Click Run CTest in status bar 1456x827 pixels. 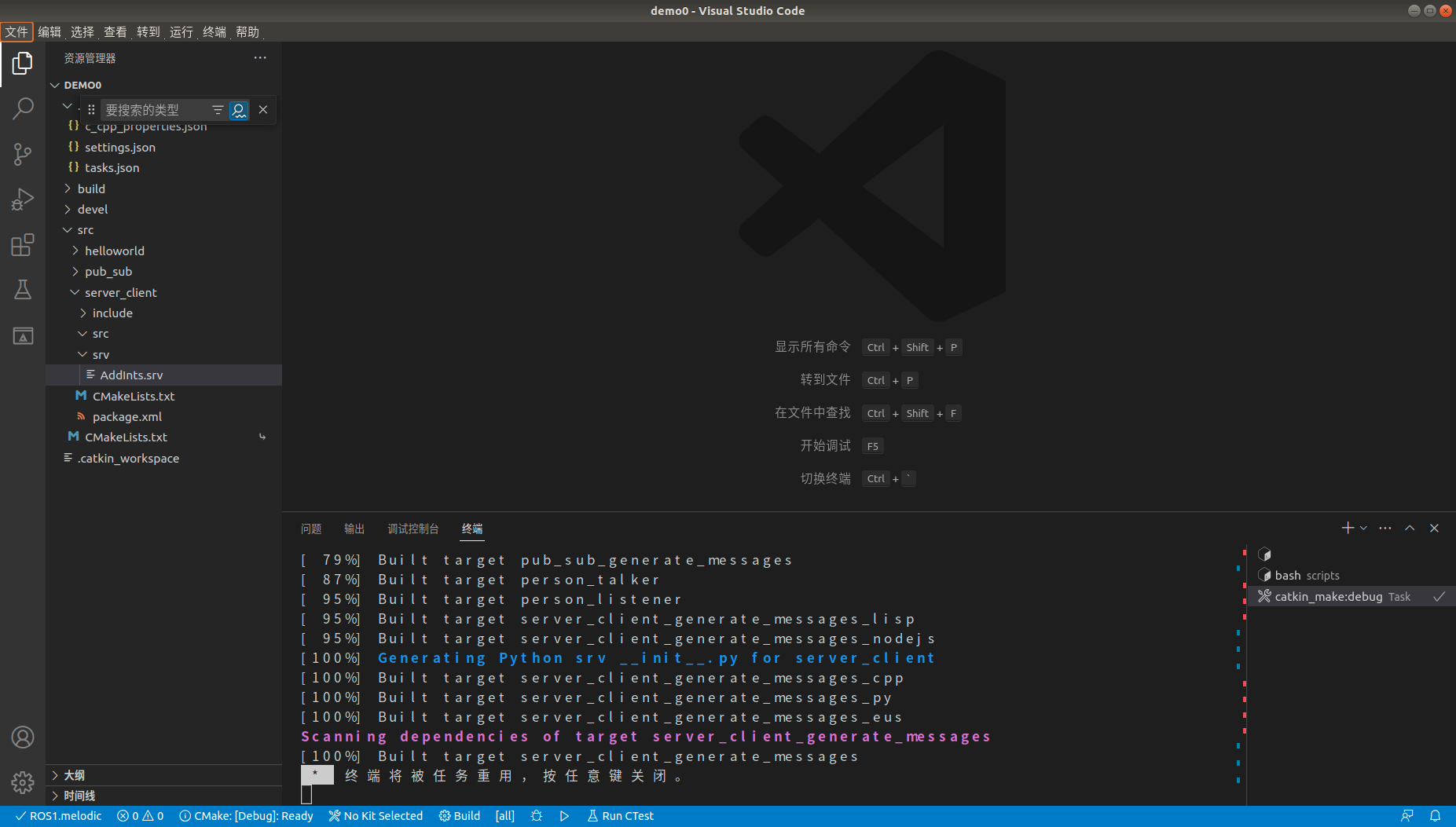[621, 816]
